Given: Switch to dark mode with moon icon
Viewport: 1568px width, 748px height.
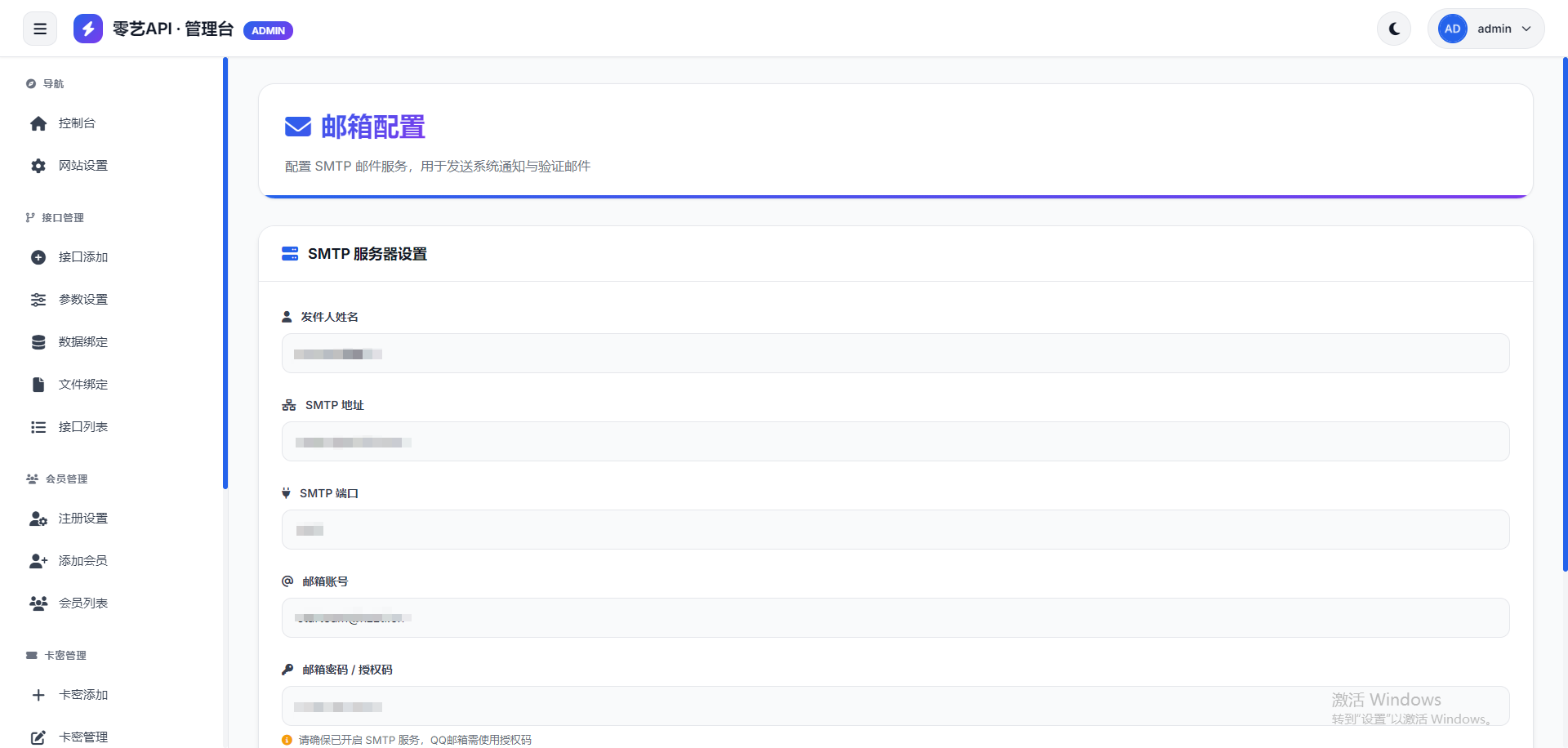Looking at the screenshot, I should [1394, 29].
